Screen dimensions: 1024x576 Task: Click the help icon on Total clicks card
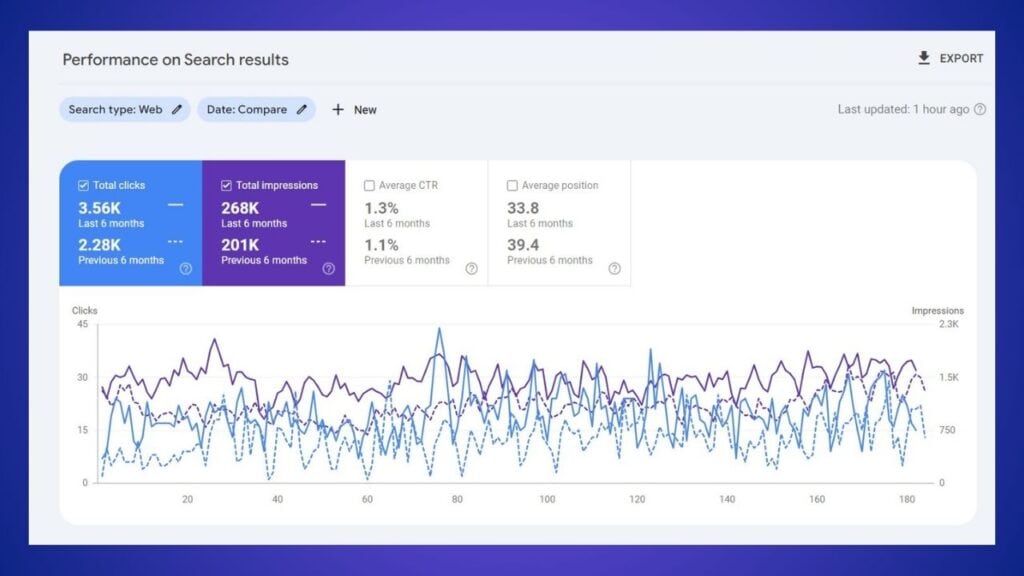186,268
